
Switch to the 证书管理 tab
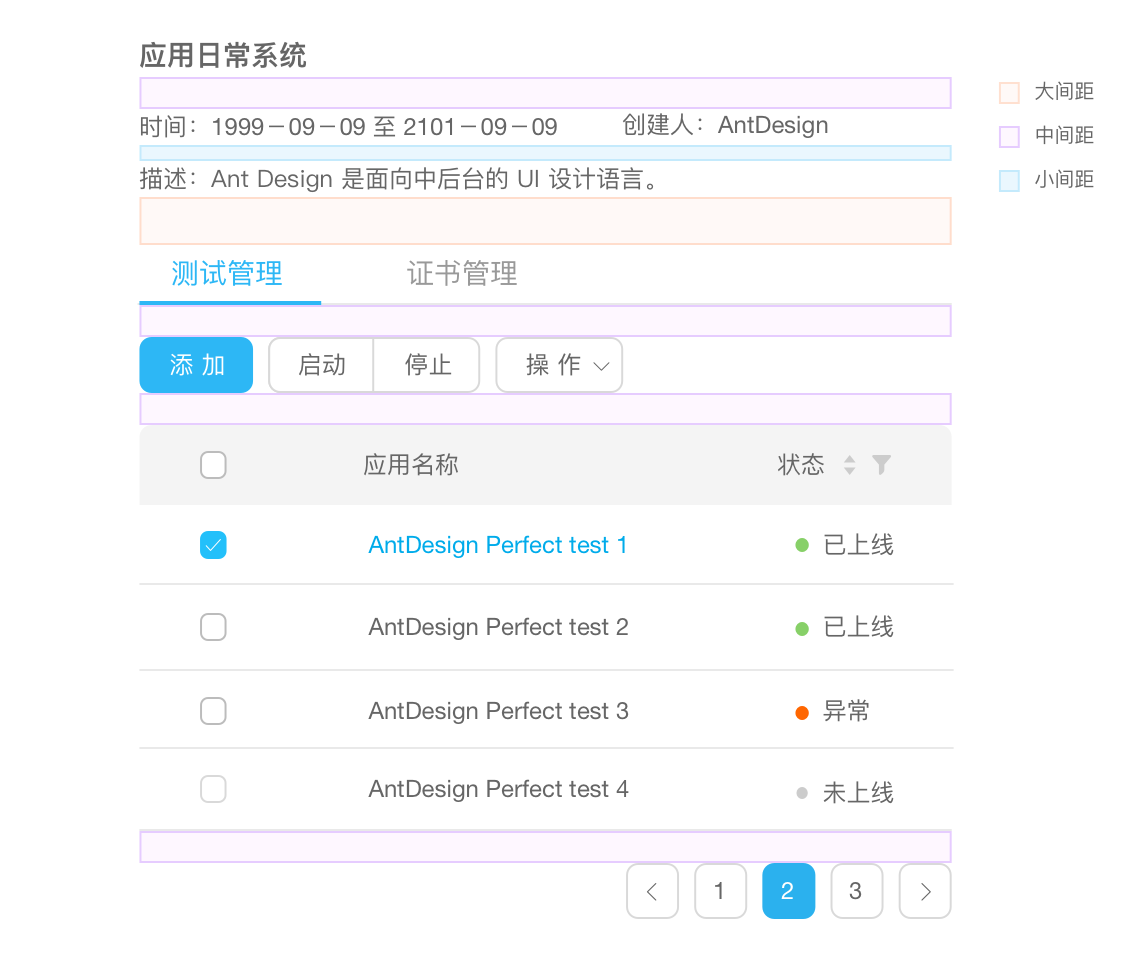pos(462,273)
